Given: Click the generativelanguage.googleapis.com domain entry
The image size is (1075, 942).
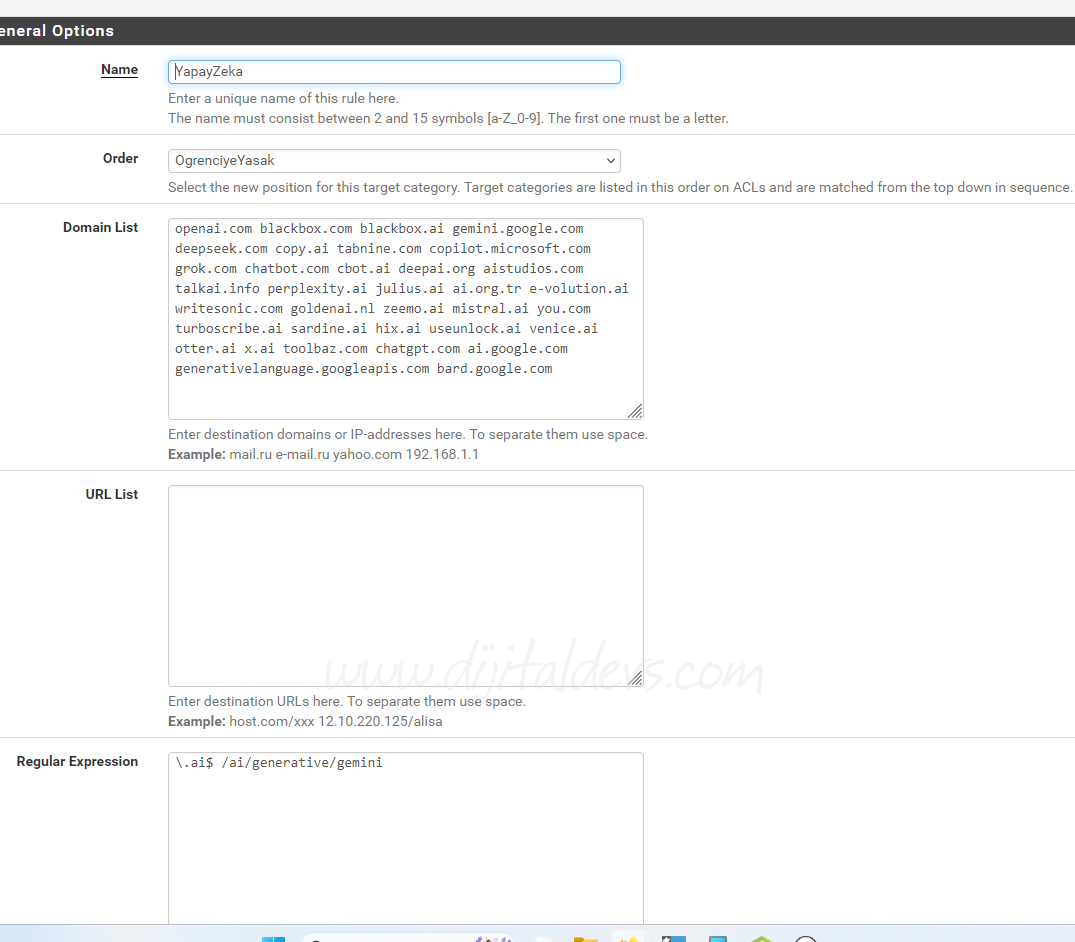Looking at the screenshot, I should (302, 369).
